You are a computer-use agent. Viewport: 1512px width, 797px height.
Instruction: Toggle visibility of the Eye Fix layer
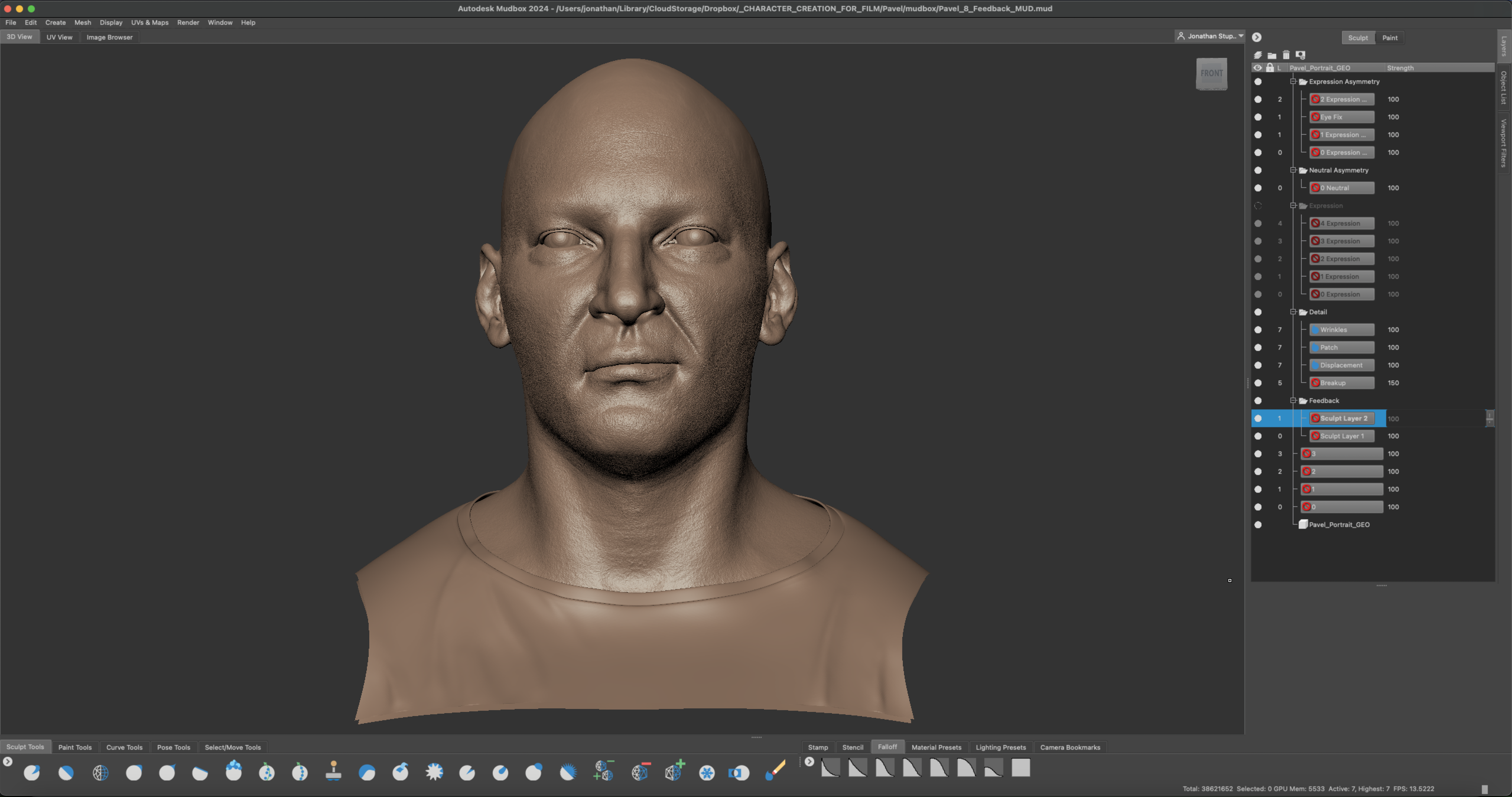pos(1258,117)
